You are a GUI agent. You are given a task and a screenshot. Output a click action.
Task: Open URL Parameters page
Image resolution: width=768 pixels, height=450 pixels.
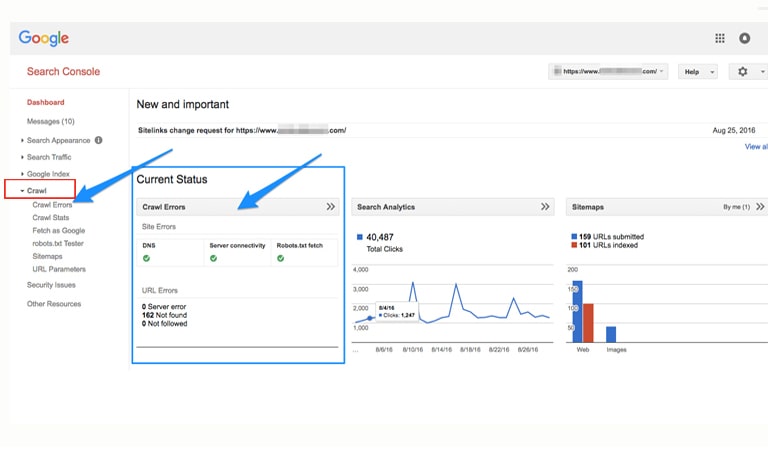[59, 269]
